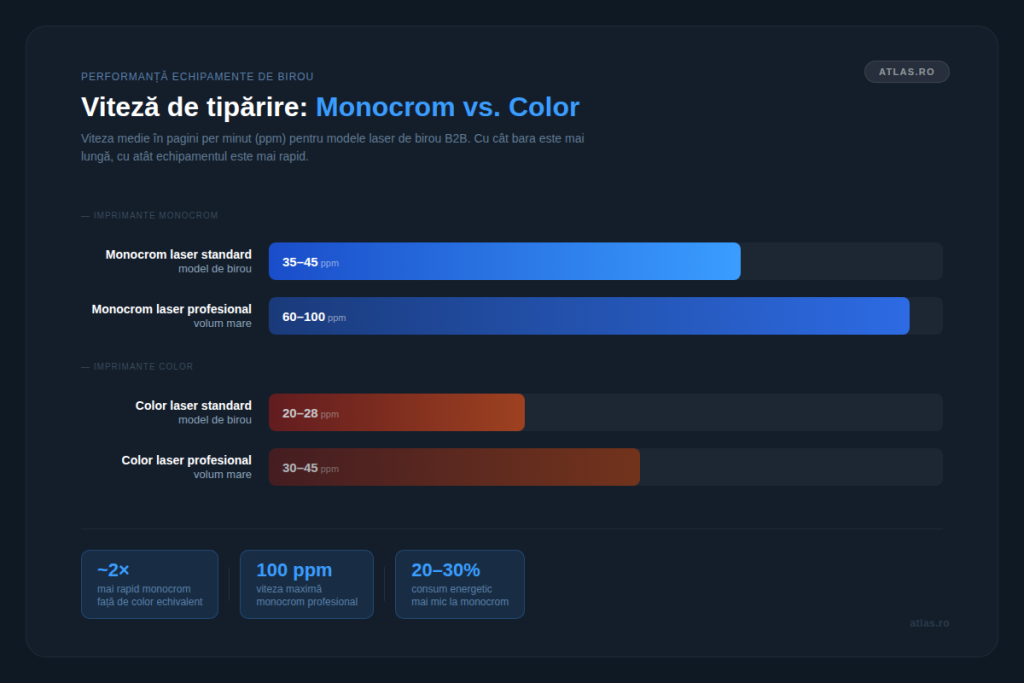The width and height of the screenshot is (1024, 683).
Task: Click the 30–45 ppm bar
Action: point(454,467)
